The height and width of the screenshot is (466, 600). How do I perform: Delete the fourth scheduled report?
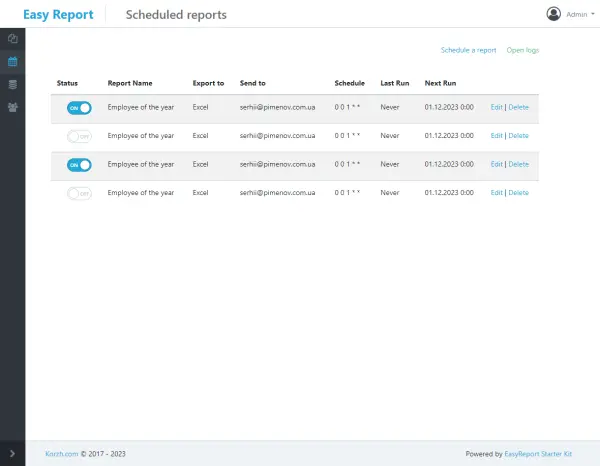point(518,192)
